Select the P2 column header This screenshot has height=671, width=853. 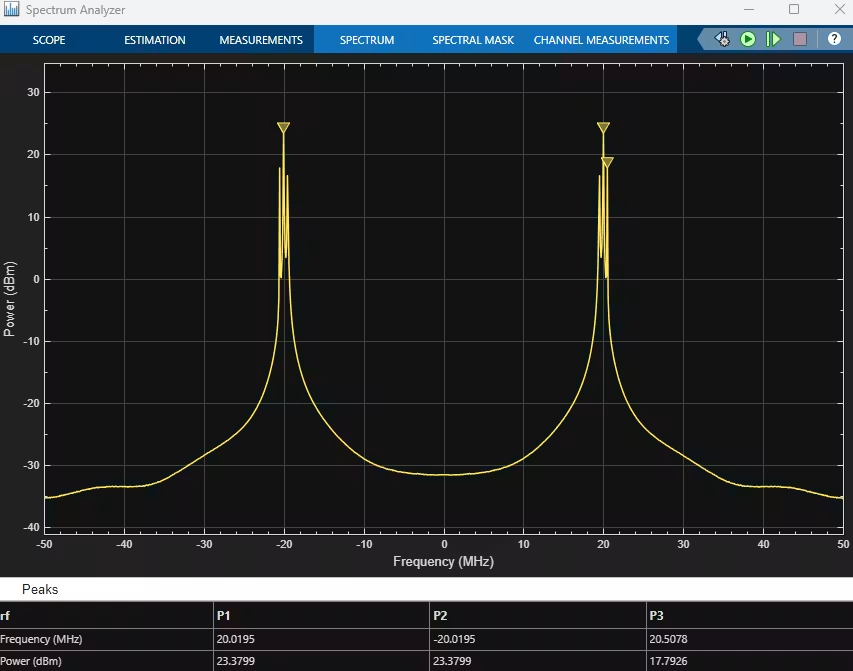point(440,615)
